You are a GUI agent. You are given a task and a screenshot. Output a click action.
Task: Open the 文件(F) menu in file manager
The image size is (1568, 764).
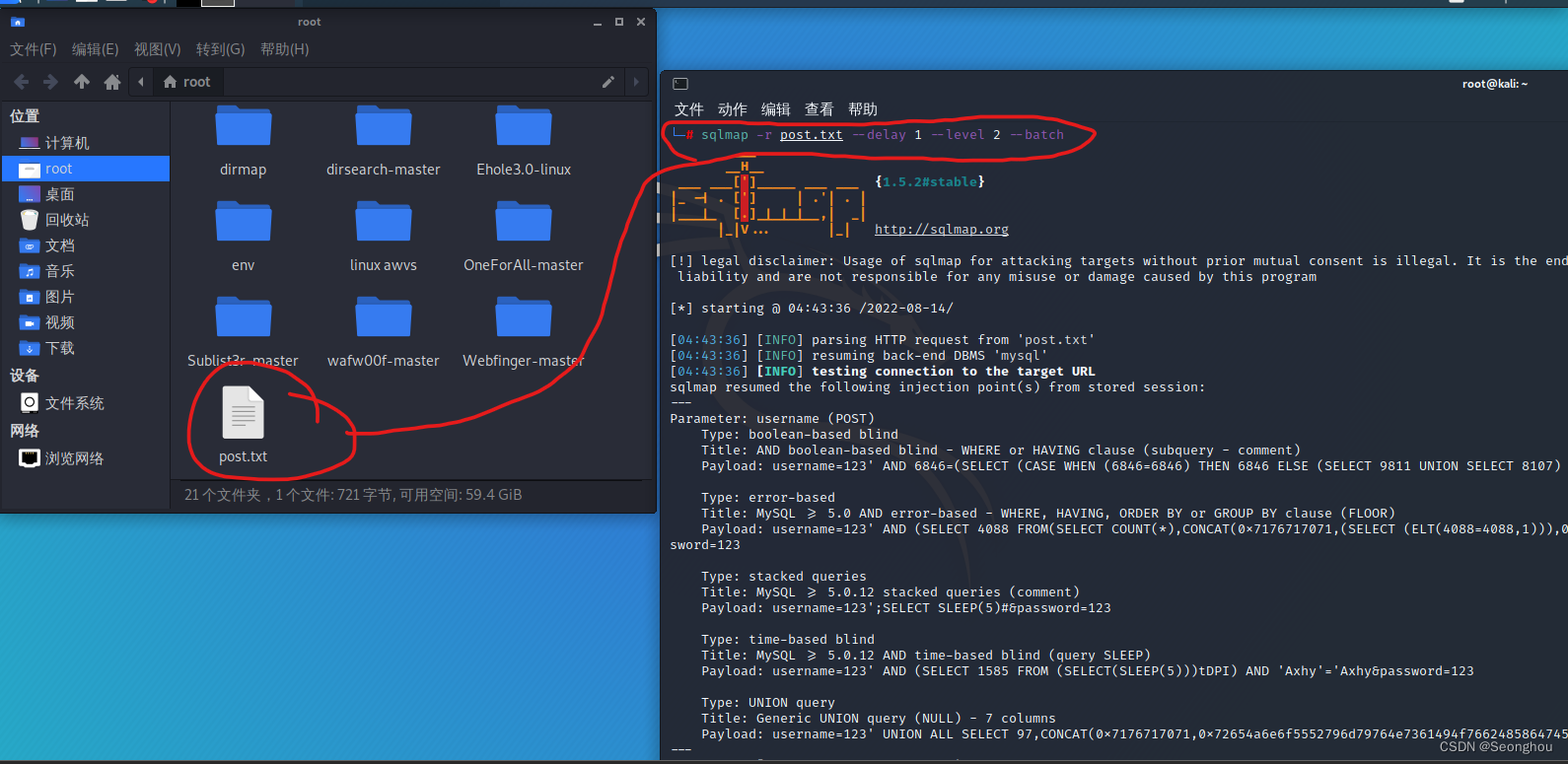coord(34,49)
